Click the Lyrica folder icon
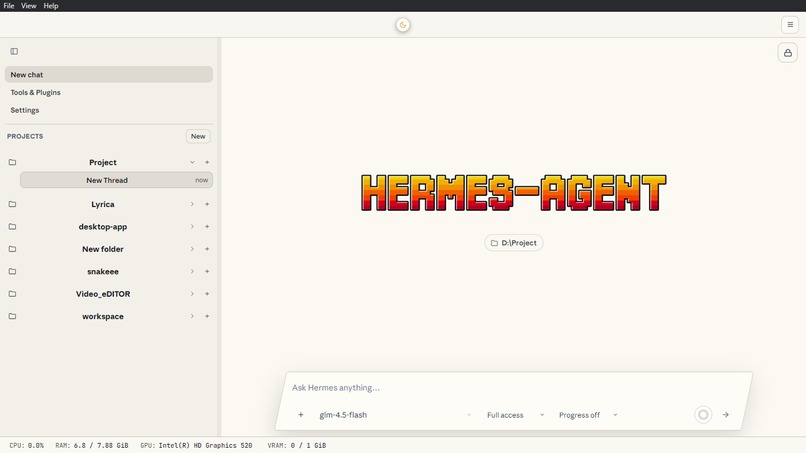Viewport: 806px width, 453px height. click(x=12, y=204)
